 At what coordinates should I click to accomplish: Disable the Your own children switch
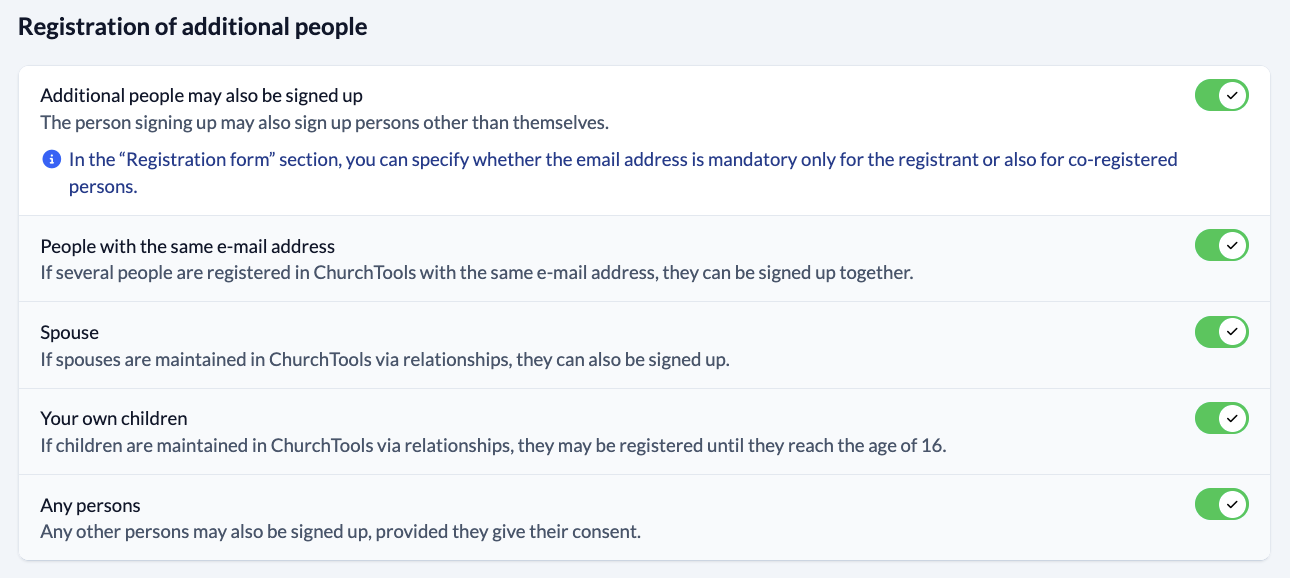[x=1221, y=418]
